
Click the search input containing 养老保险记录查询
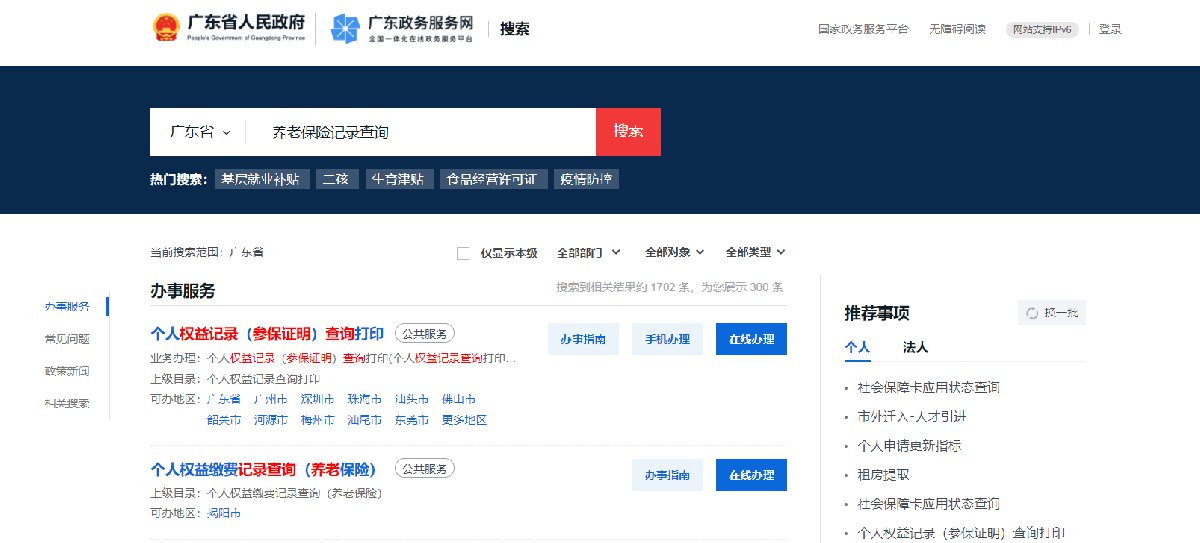pos(420,132)
